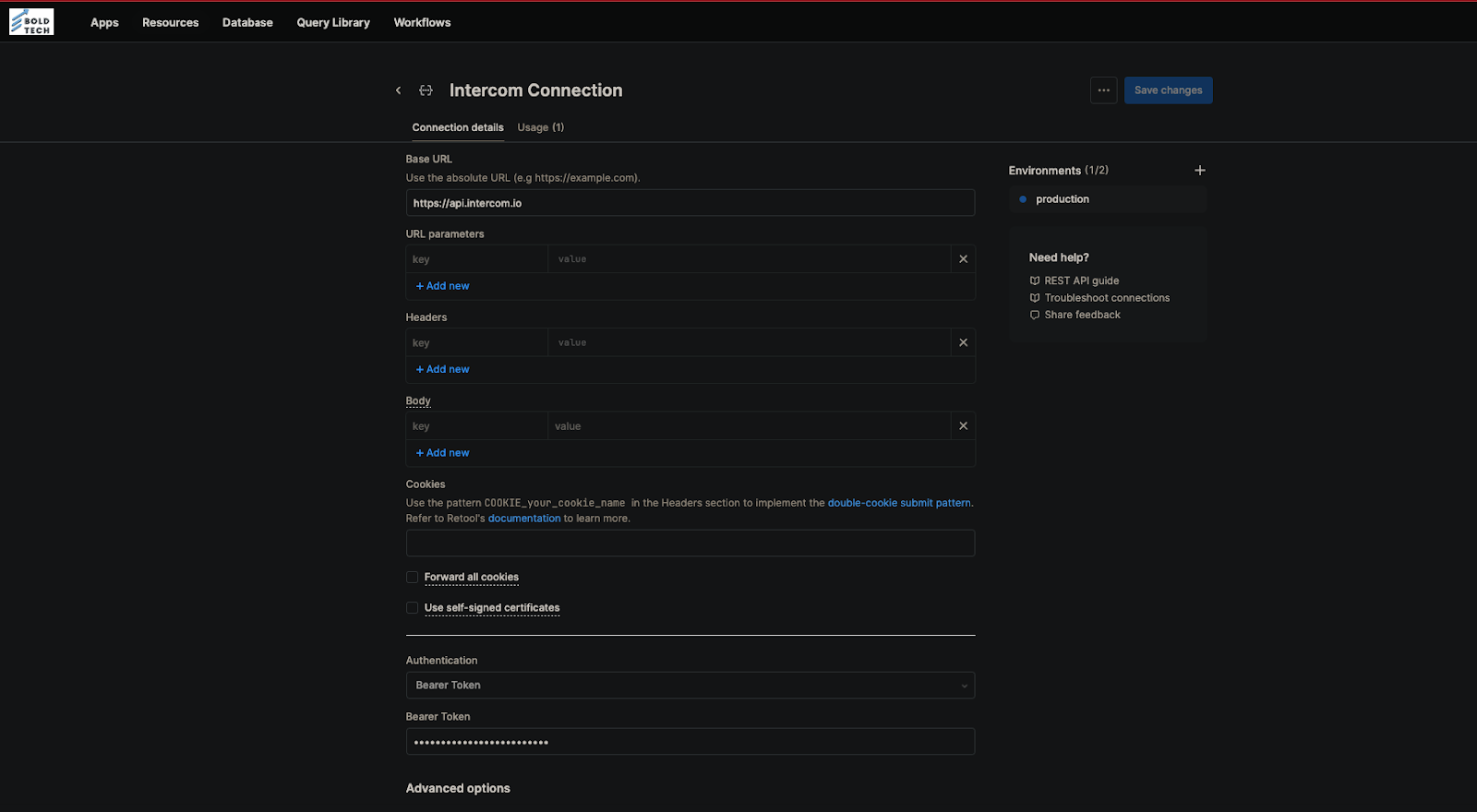
Task: Click the Environments (1/2) heading
Action: point(1058,171)
